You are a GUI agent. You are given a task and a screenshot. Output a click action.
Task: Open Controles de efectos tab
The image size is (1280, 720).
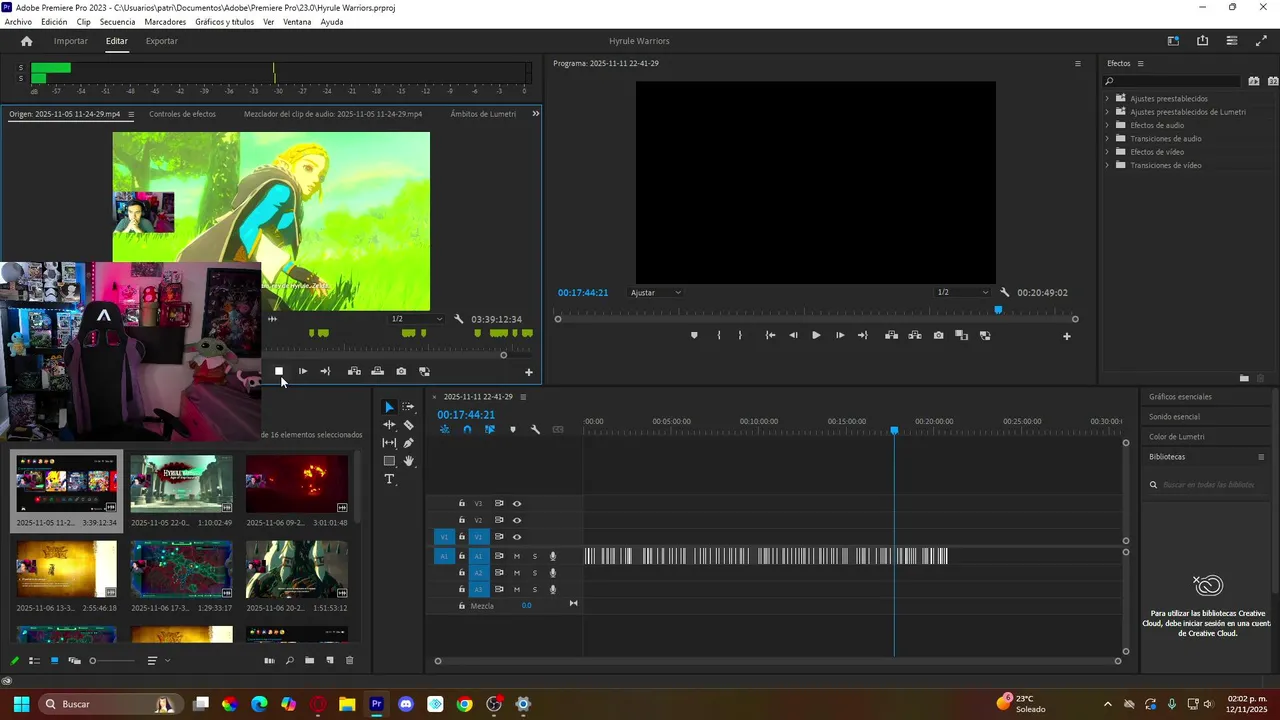(x=182, y=114)
